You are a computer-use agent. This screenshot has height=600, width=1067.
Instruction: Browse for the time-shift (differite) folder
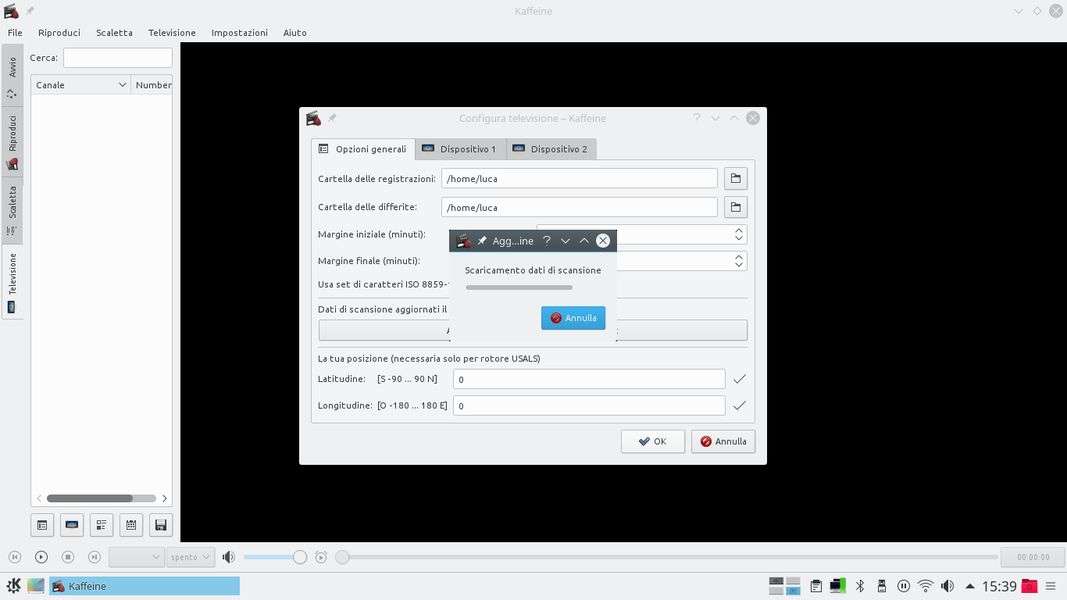[x=736, y=207]
